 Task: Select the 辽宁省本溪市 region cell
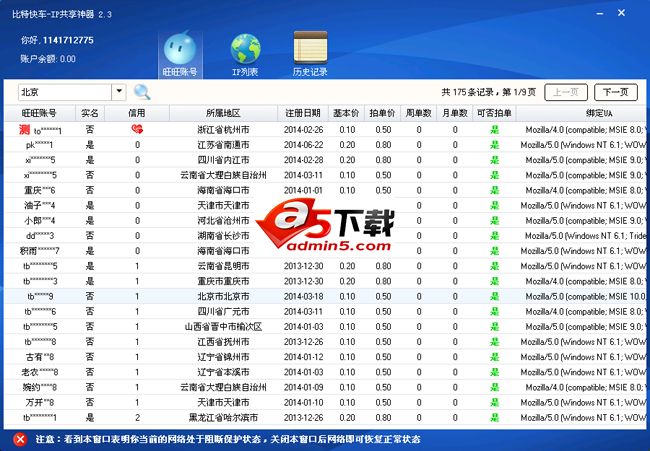223,372
